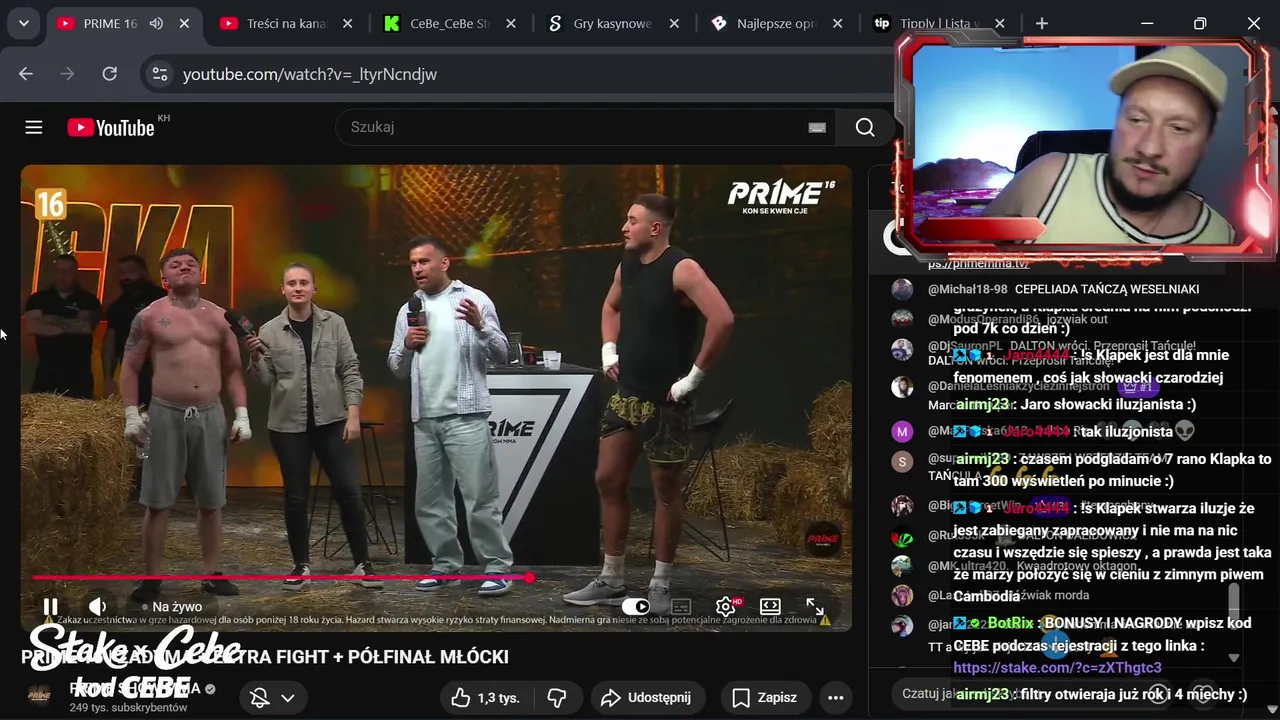Open on-screen keyboard icon in search box
The width and height of the screenshot is (1280, 720).
(817, 127)
